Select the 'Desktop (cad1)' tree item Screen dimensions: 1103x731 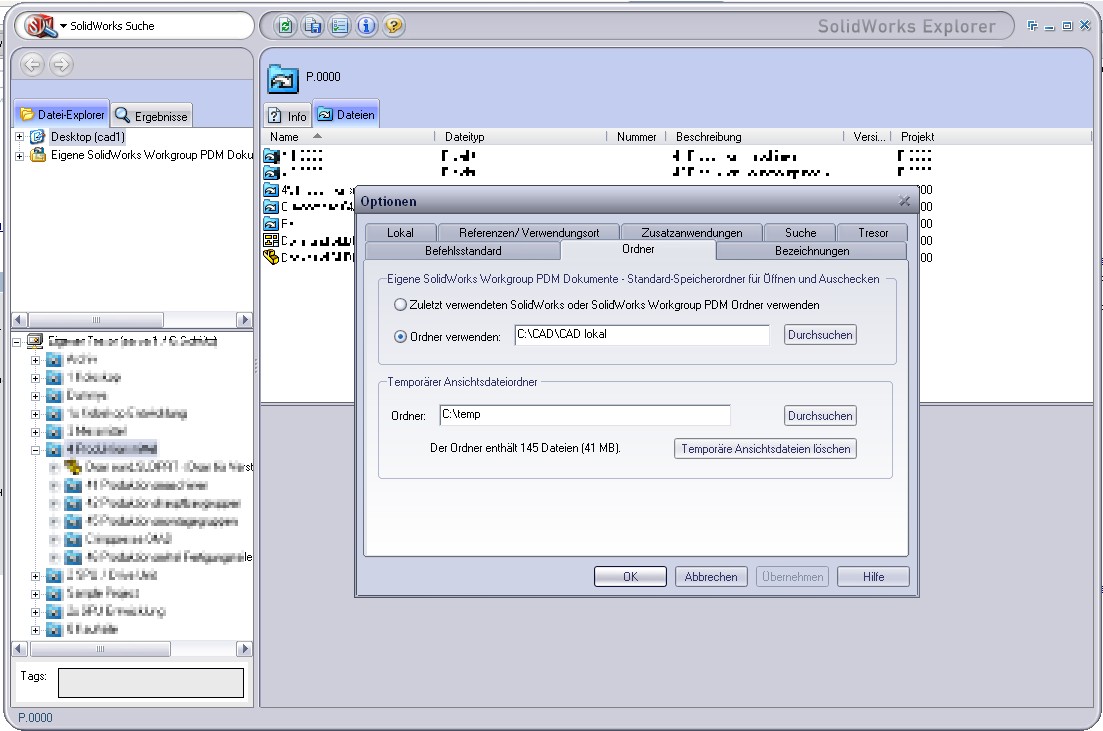pyautogui.click(x=87, y=136)
